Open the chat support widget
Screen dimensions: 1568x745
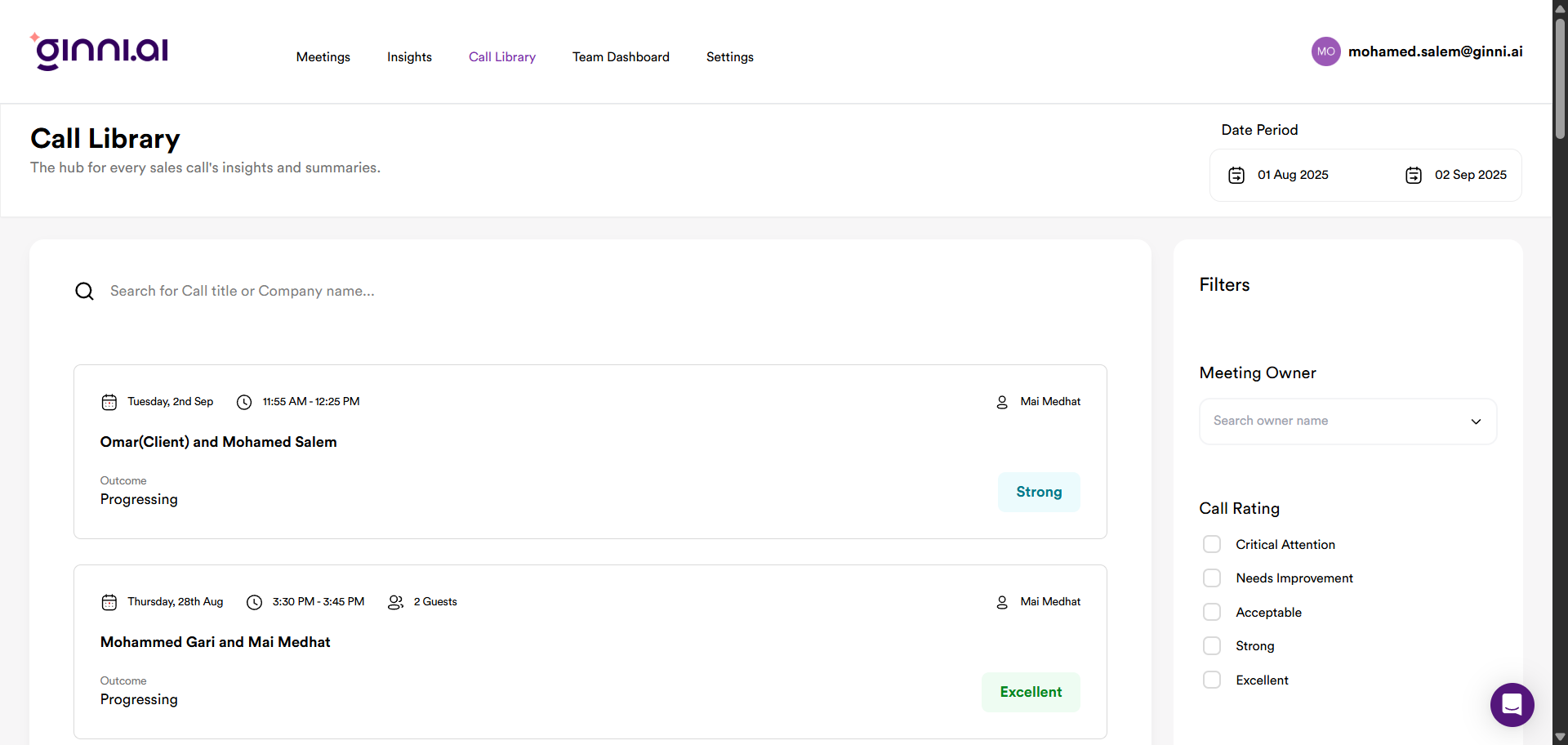pos(1512,704)
